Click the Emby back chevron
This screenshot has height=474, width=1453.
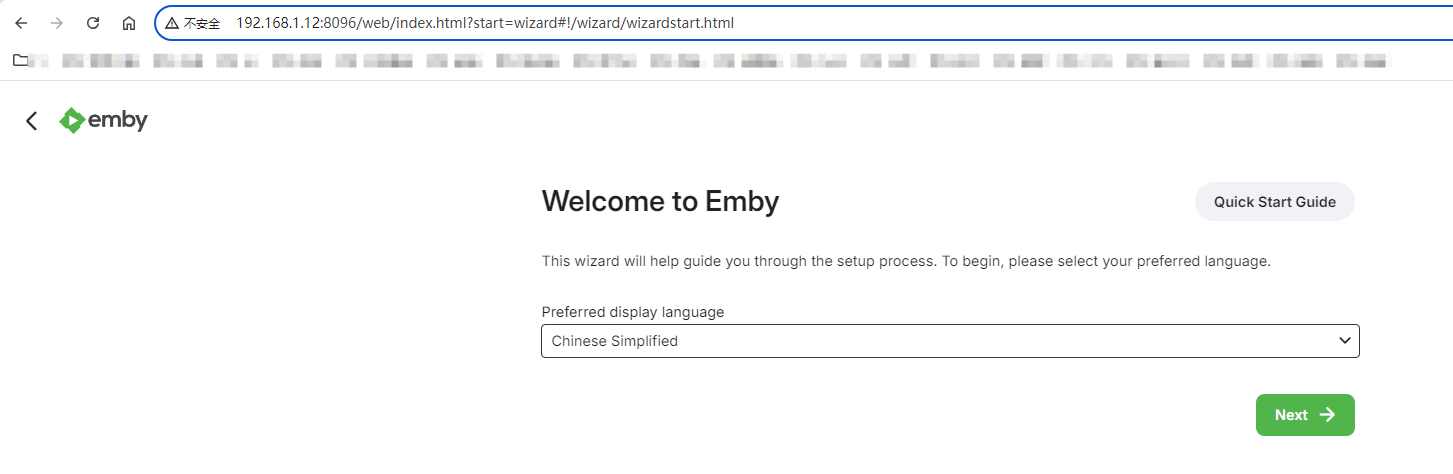(x=32, y=121)
